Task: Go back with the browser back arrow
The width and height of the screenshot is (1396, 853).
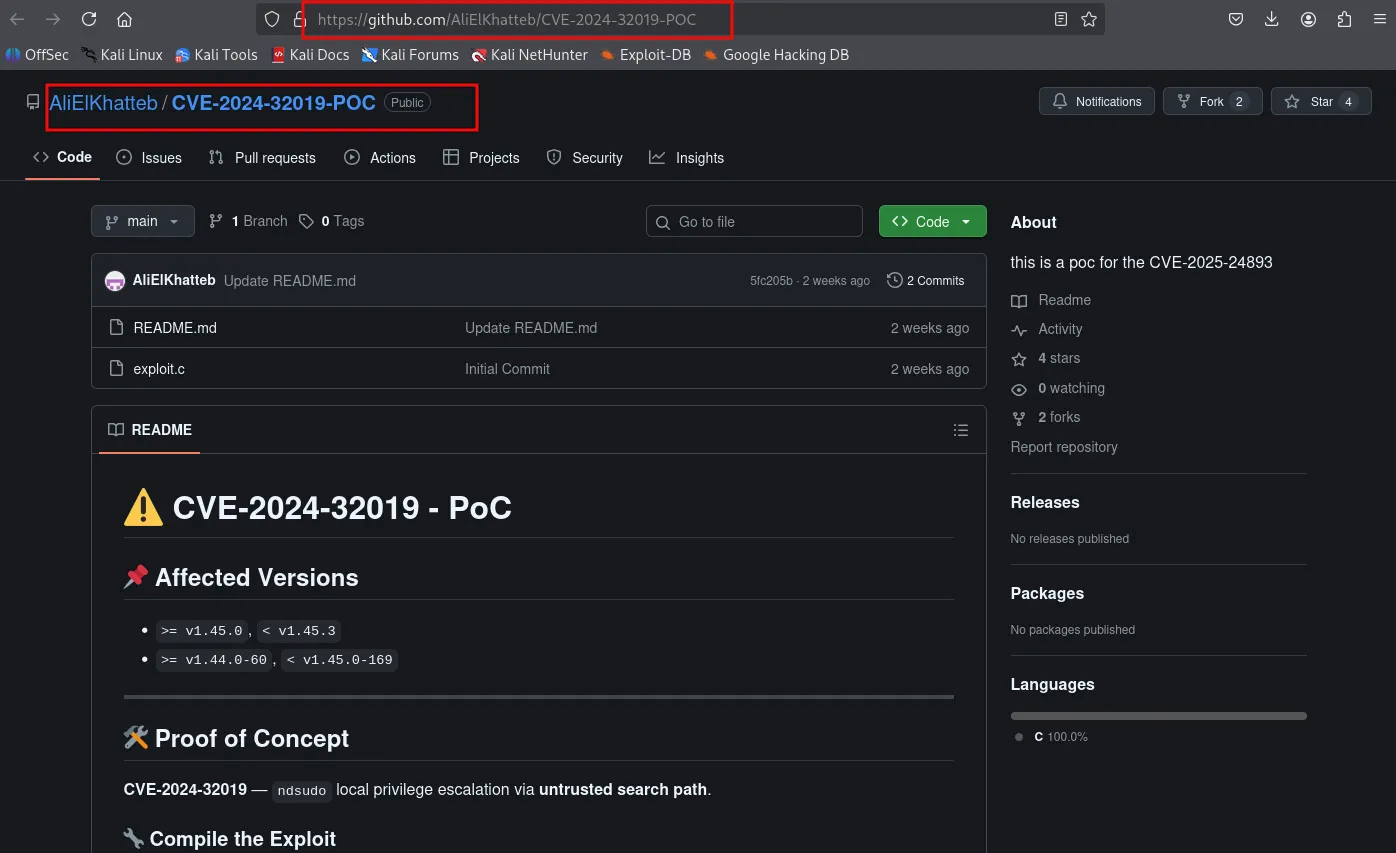Action: click(x=17, y=19)
